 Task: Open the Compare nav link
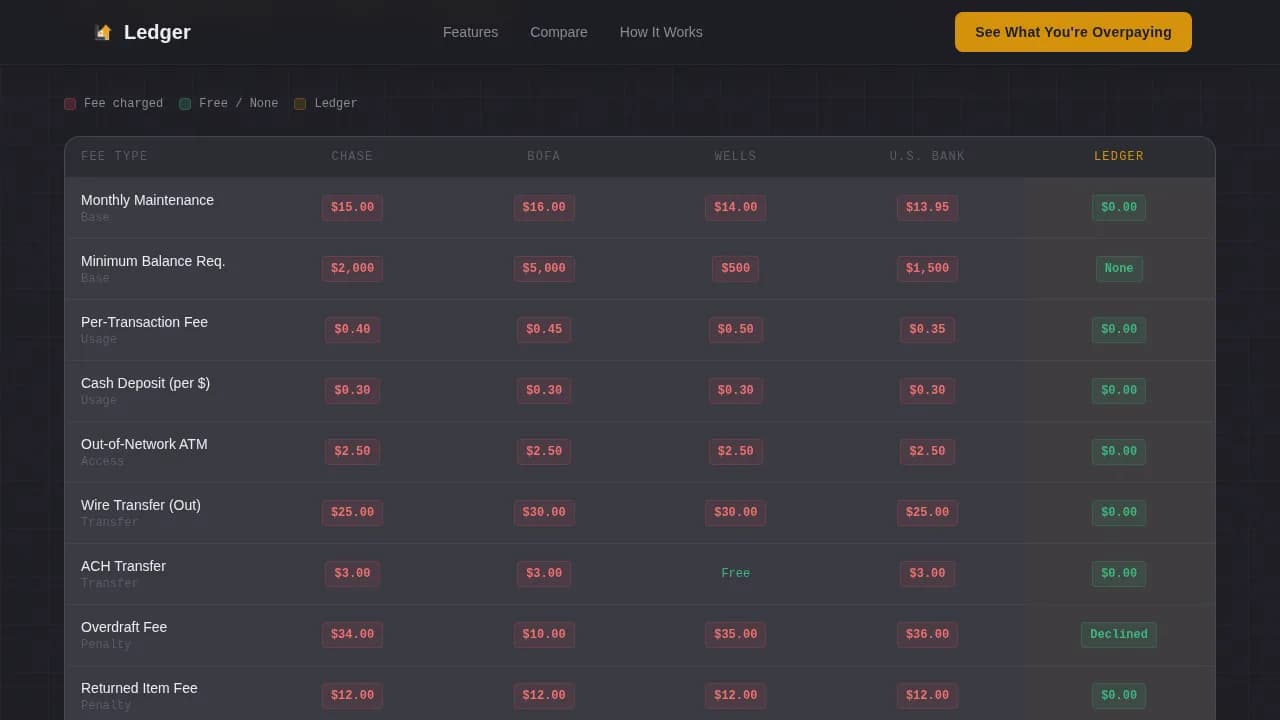559,32
